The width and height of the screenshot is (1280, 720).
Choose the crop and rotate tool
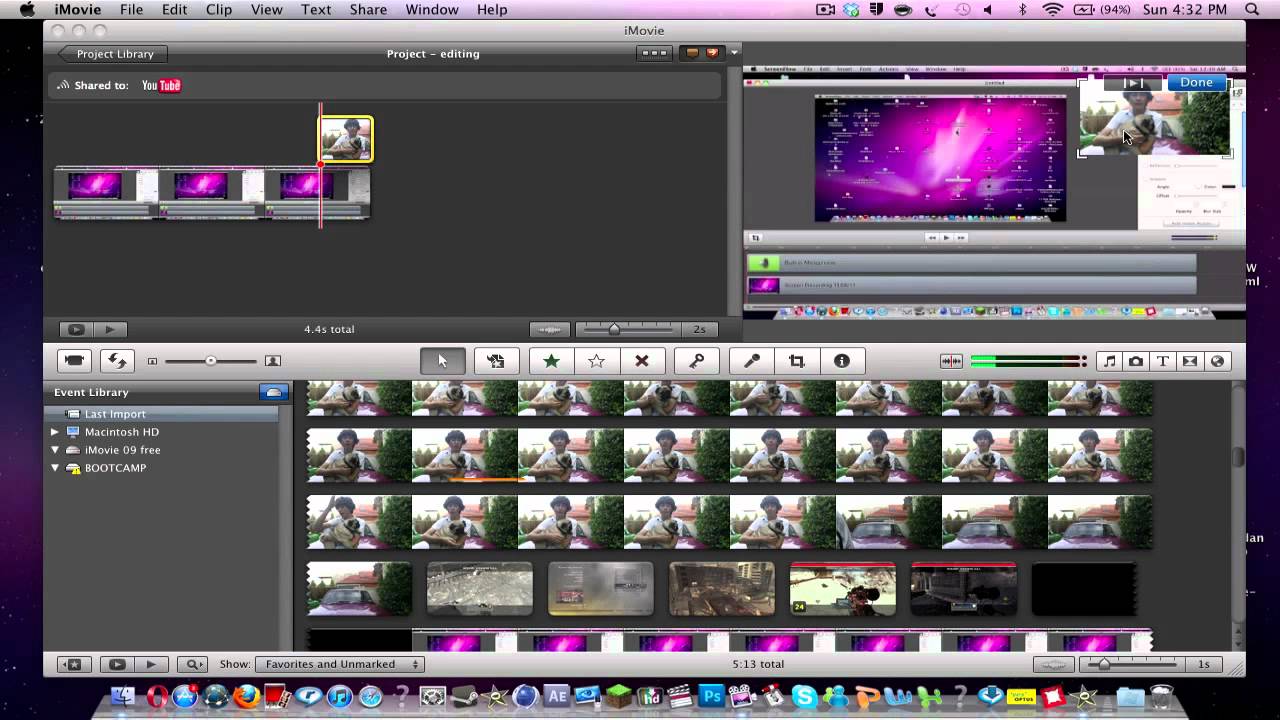pos(797,361)
